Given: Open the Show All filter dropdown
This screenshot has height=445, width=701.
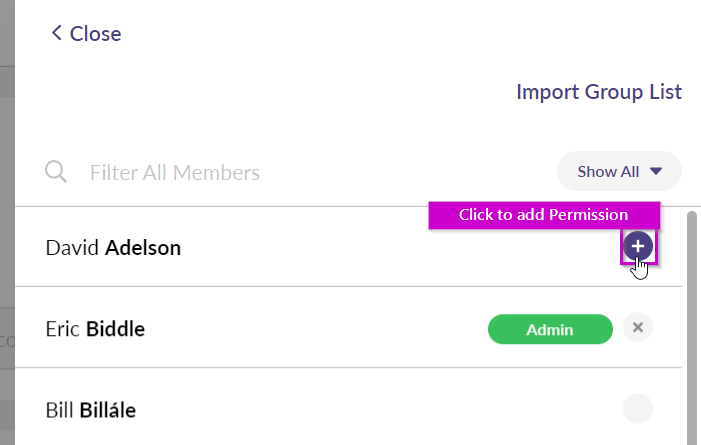Looking at the screenshot, I should pyautogui.click(x=618, y=171).
